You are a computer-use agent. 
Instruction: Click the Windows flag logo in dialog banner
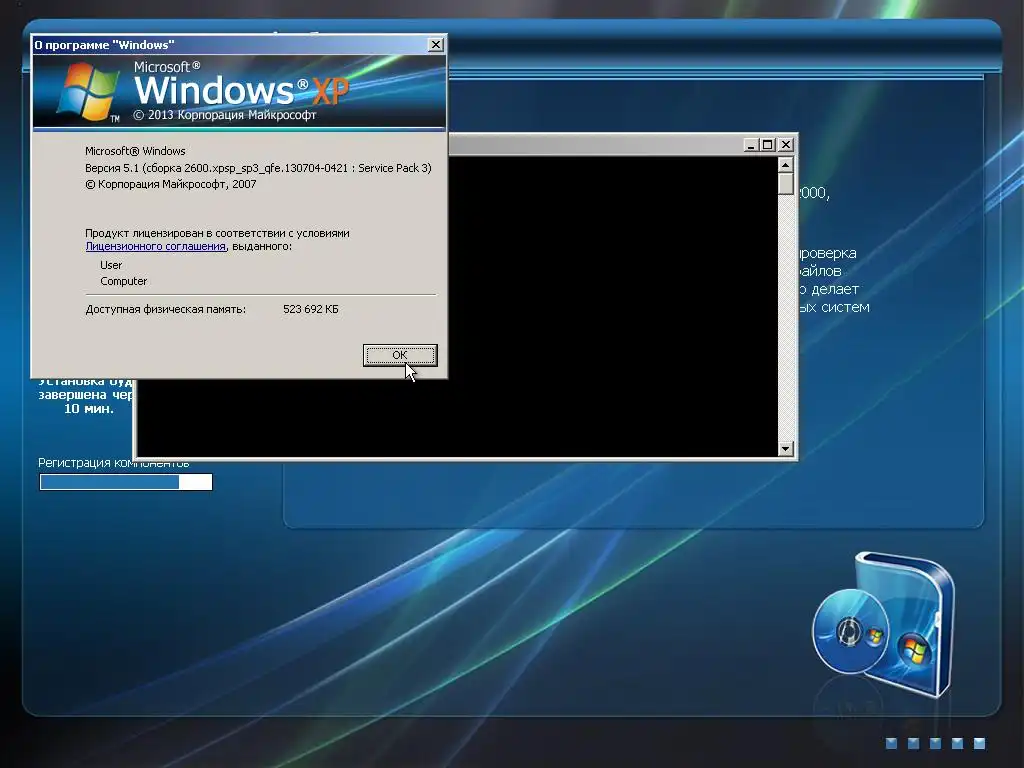[87, 91]
